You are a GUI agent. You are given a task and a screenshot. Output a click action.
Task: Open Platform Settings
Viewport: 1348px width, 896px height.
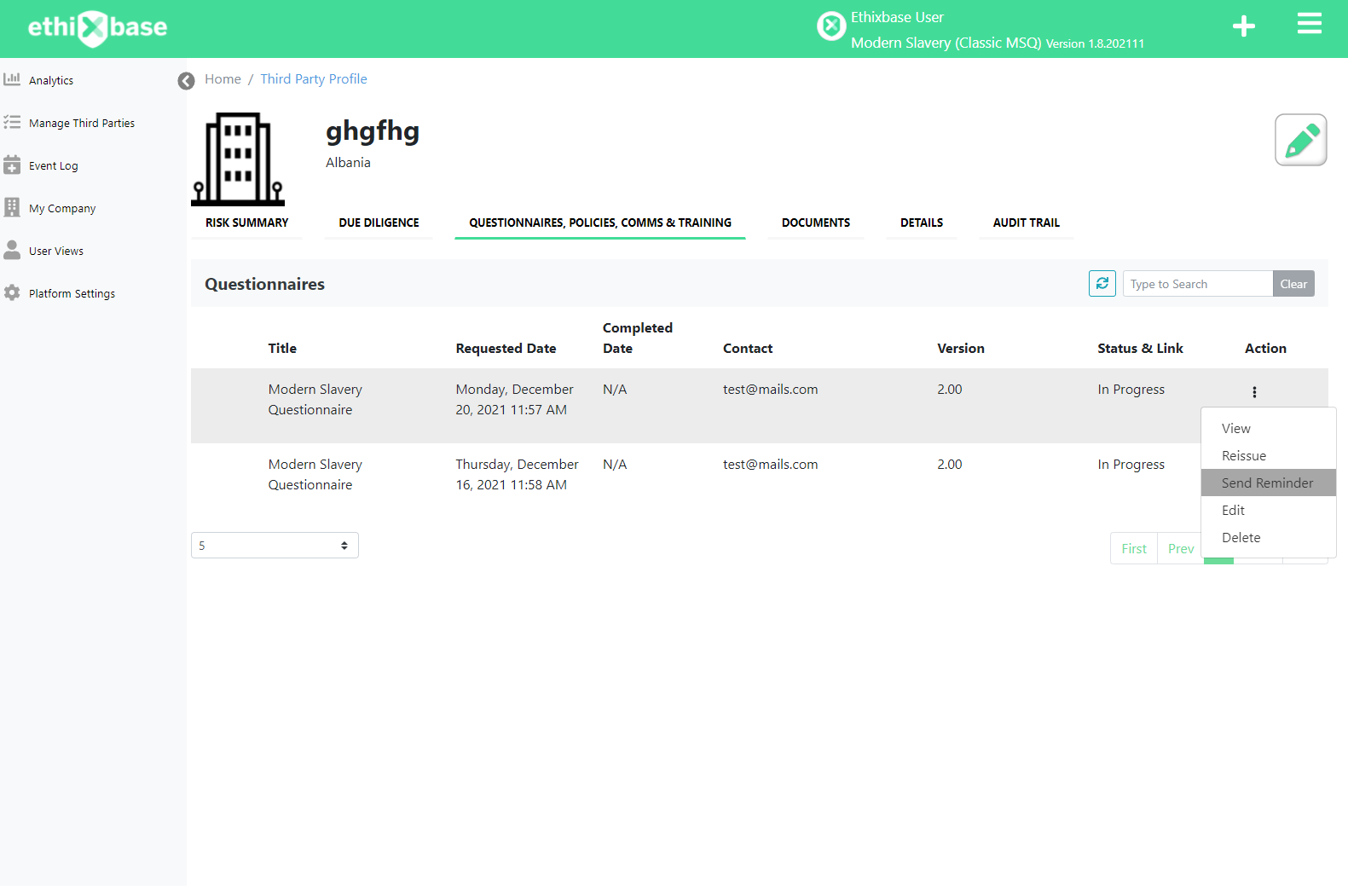pyautogui.click(x=72, y=293)
